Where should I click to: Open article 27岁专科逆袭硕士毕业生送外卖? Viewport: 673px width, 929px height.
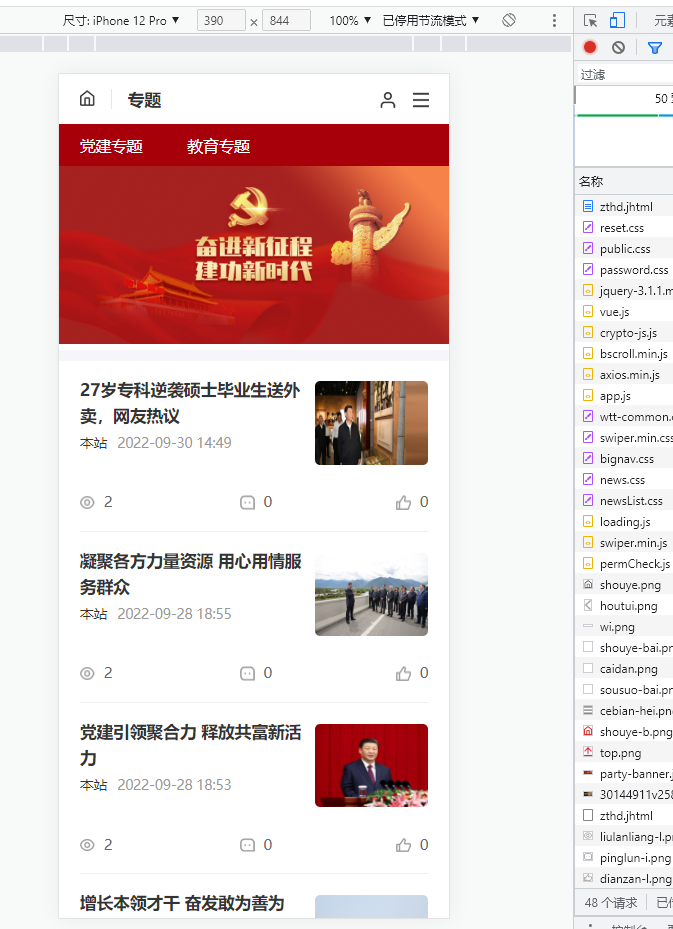point(190,403)
